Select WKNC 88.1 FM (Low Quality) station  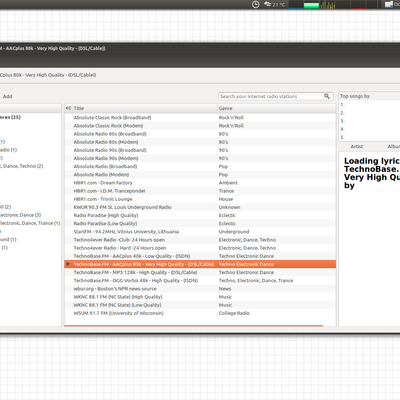coord(200,305)
